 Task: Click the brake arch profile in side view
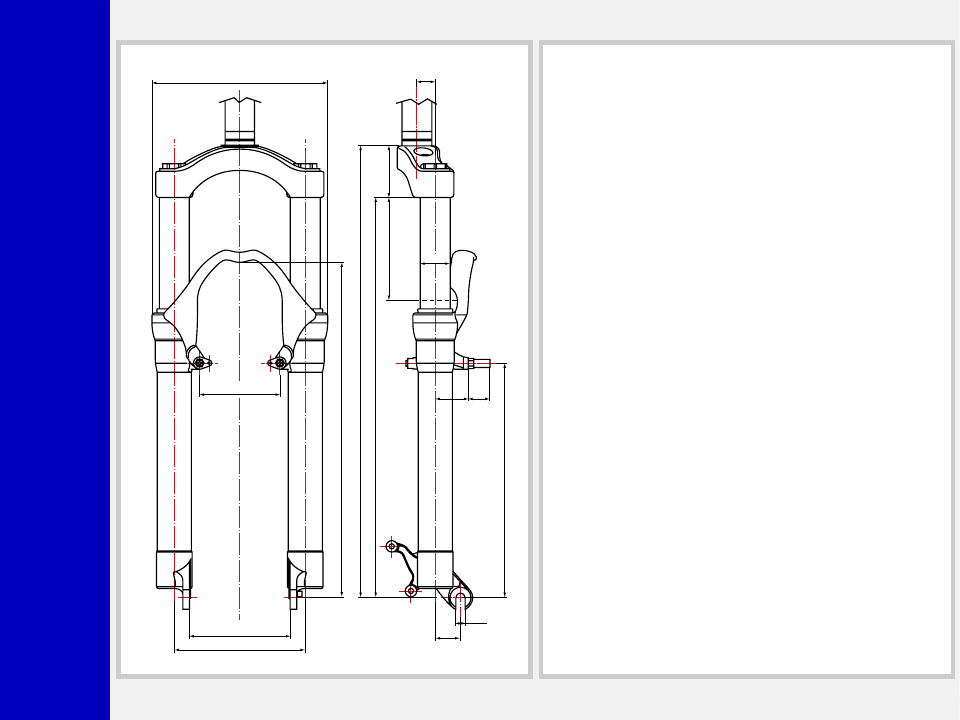463,280
